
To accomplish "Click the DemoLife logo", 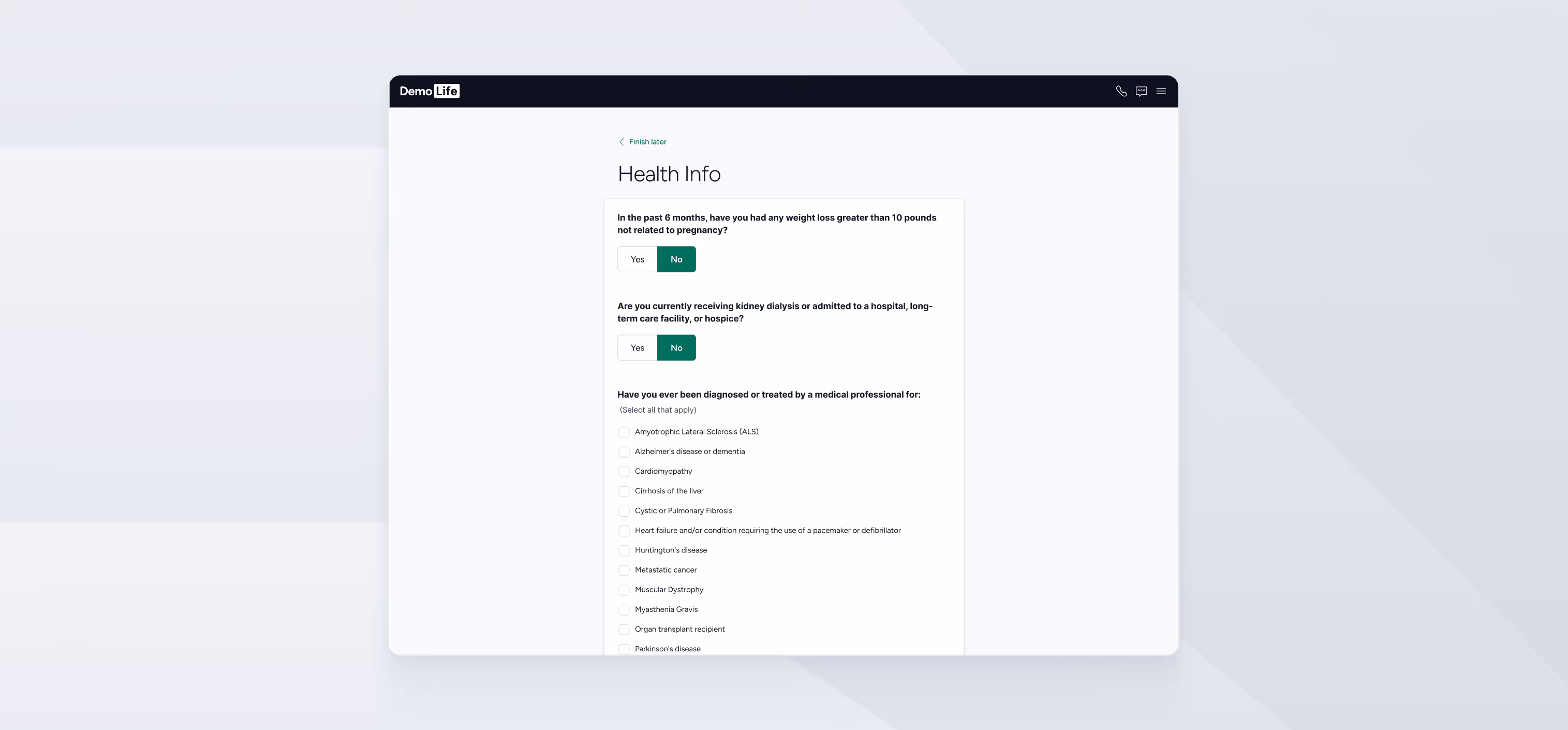I will click(x=429, y=91).
